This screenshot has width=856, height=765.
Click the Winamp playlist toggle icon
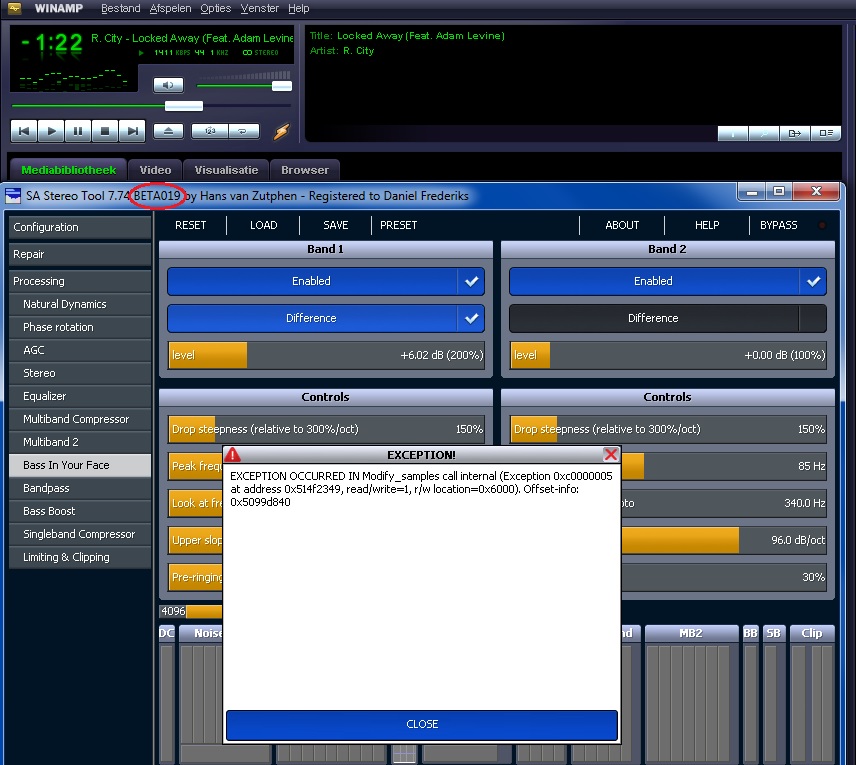(826, 133)
